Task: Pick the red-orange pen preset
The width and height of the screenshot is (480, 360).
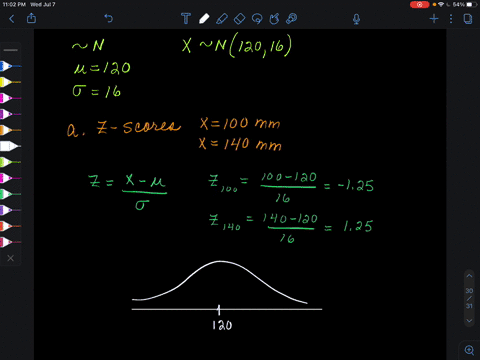Action: 10,226
